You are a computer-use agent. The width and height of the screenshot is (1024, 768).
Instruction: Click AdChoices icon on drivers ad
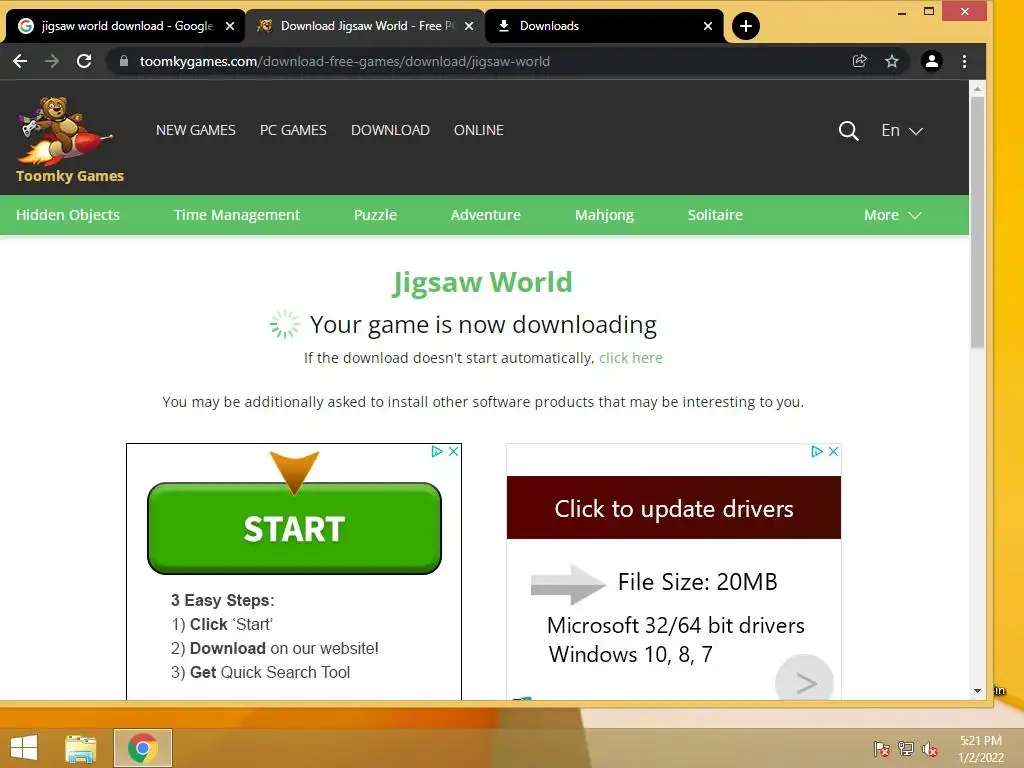pos(816,451)
